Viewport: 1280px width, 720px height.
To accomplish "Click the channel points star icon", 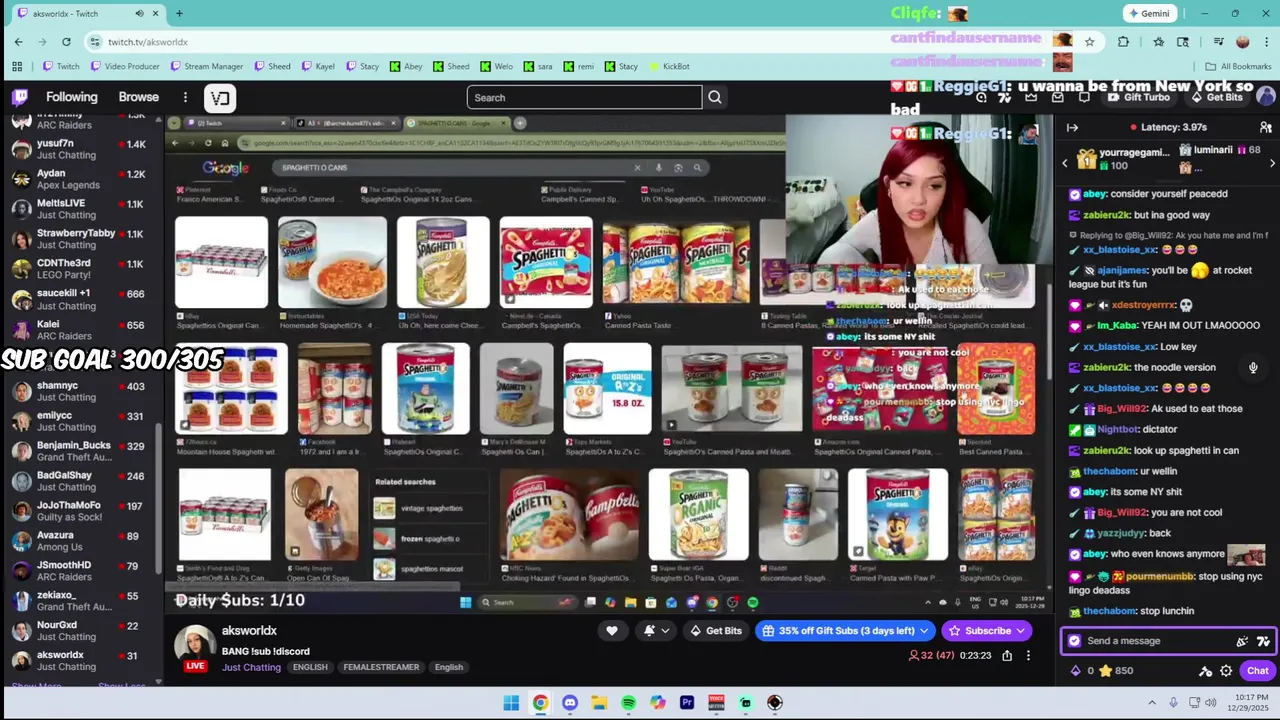I will tap(1106, 671).
